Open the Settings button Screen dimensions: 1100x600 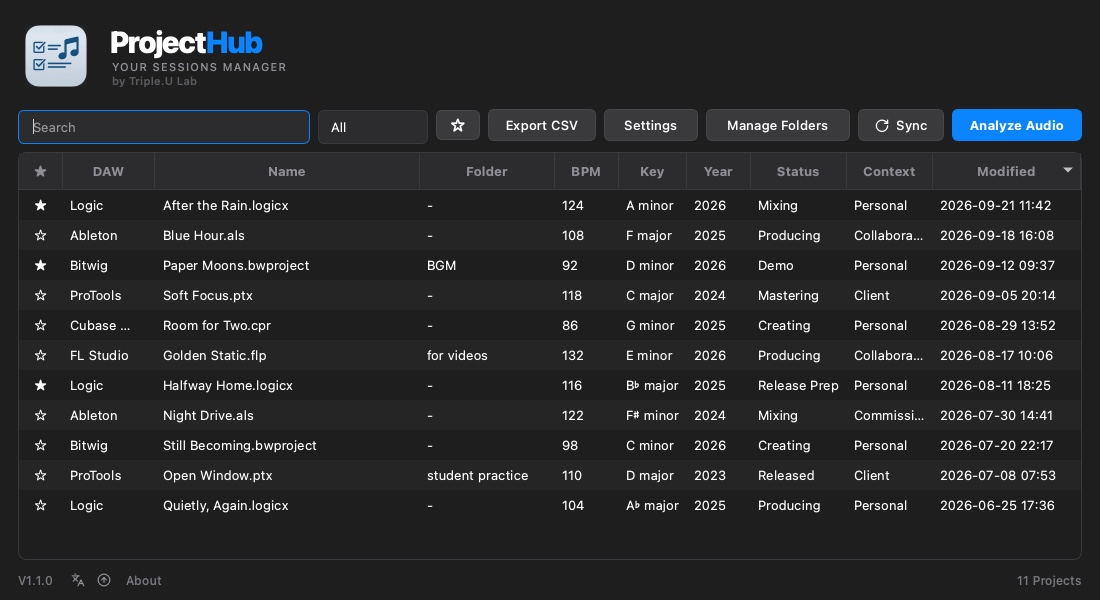coord(650,126)
